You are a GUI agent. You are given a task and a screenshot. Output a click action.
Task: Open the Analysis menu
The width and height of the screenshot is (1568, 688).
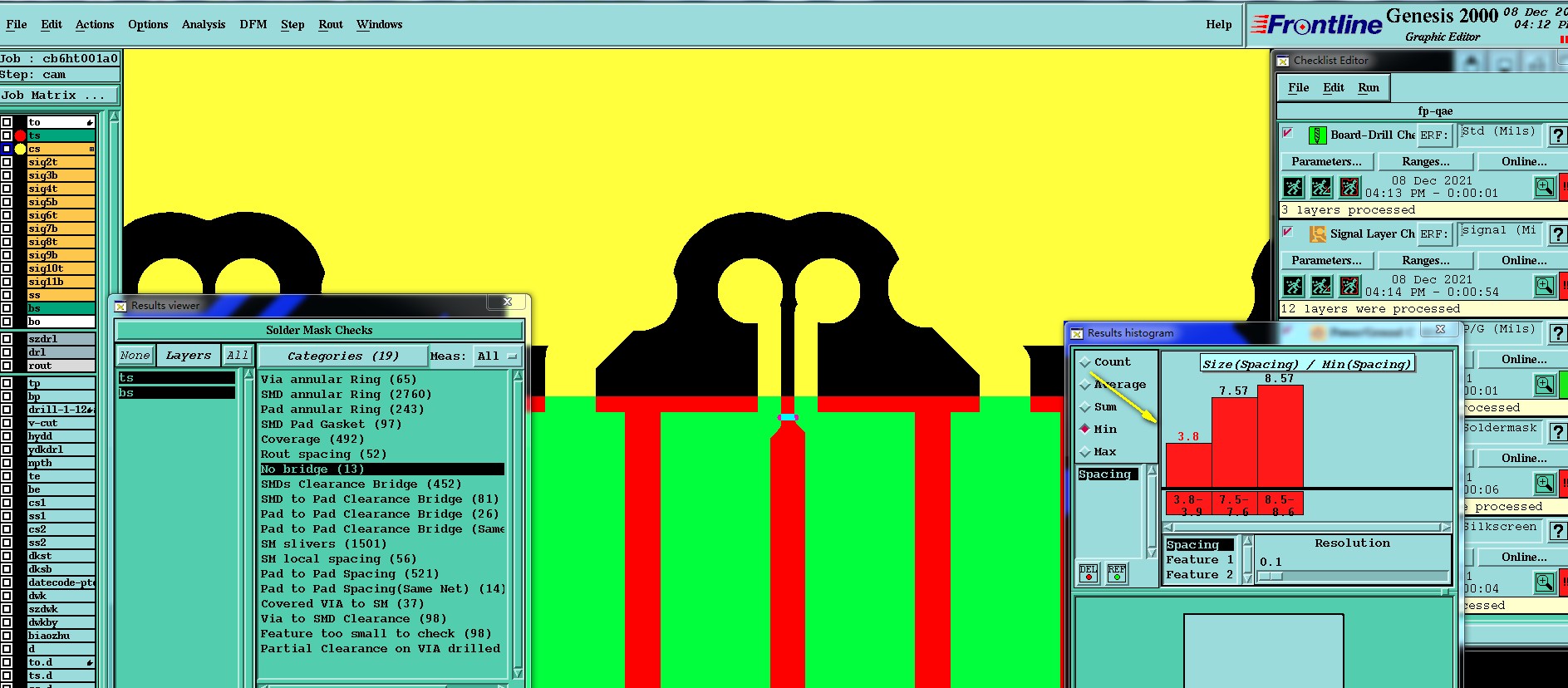click(204, 25)
